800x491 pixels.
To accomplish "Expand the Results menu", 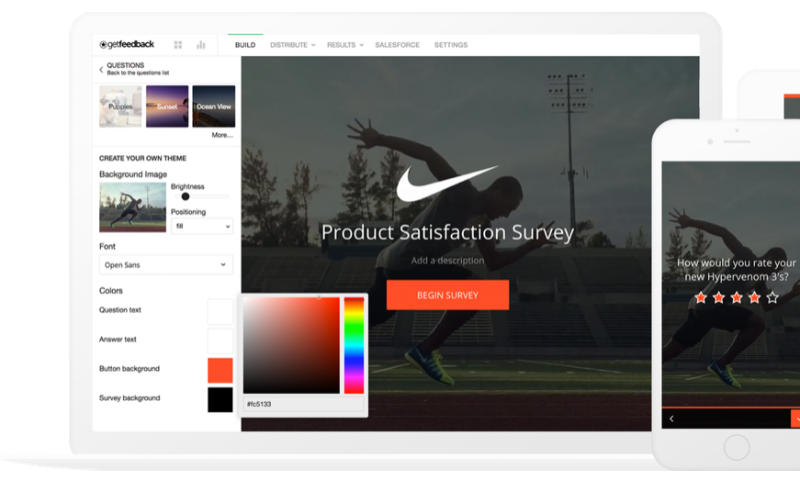I will (345, 45).
